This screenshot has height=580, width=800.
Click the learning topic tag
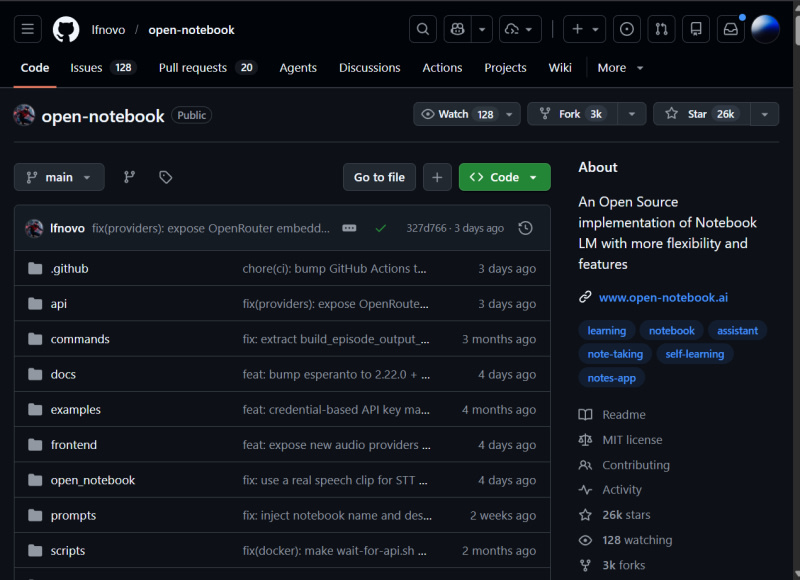pyautogui.click(x=607, y=331)
